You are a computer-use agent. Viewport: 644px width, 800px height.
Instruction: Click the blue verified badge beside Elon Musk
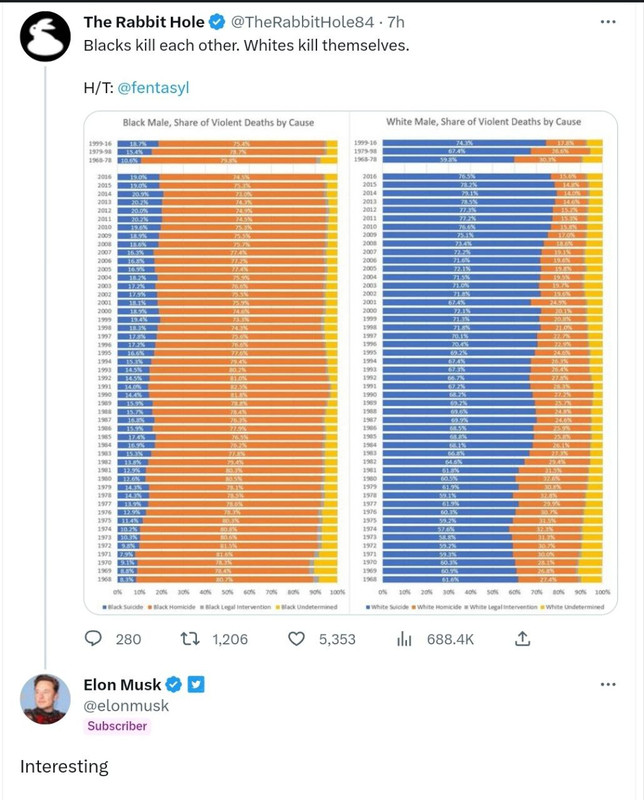coord(173,685)
